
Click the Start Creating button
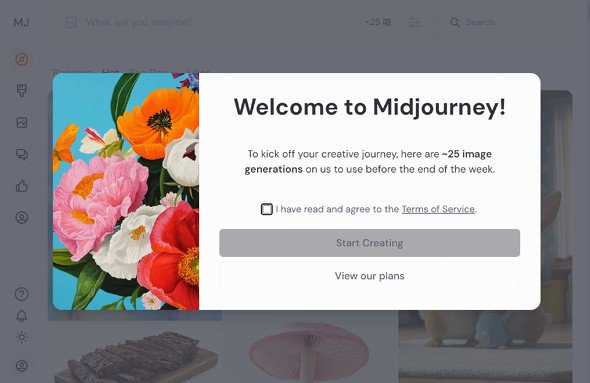[x=370, y=243]
